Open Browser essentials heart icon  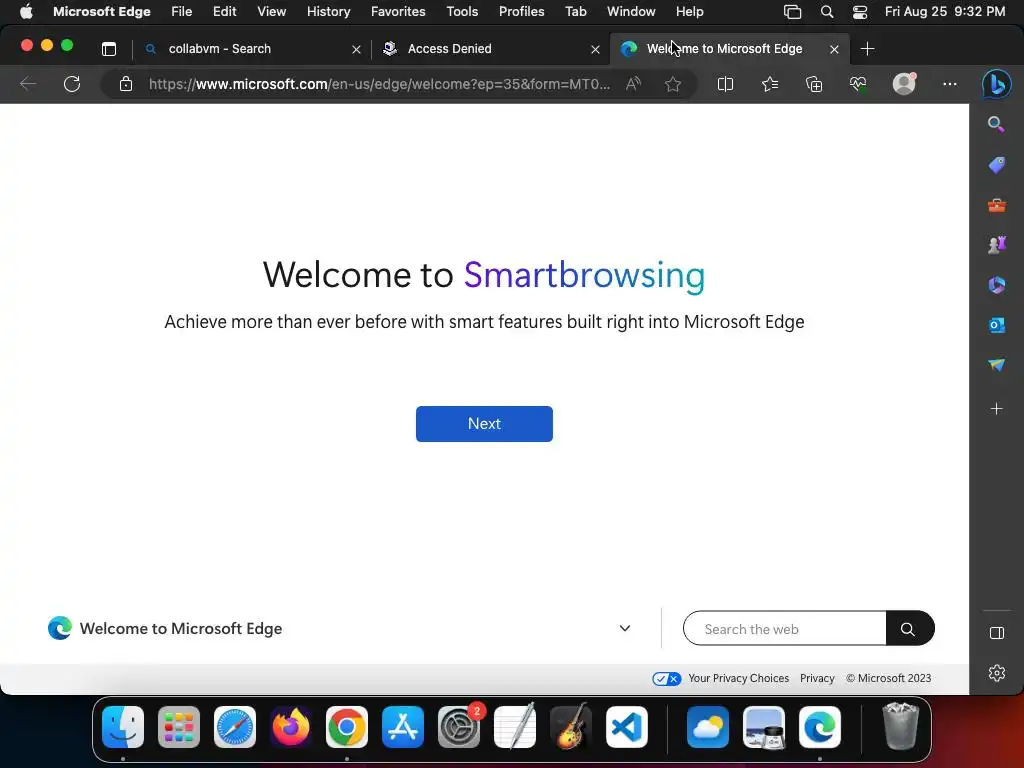858,84
